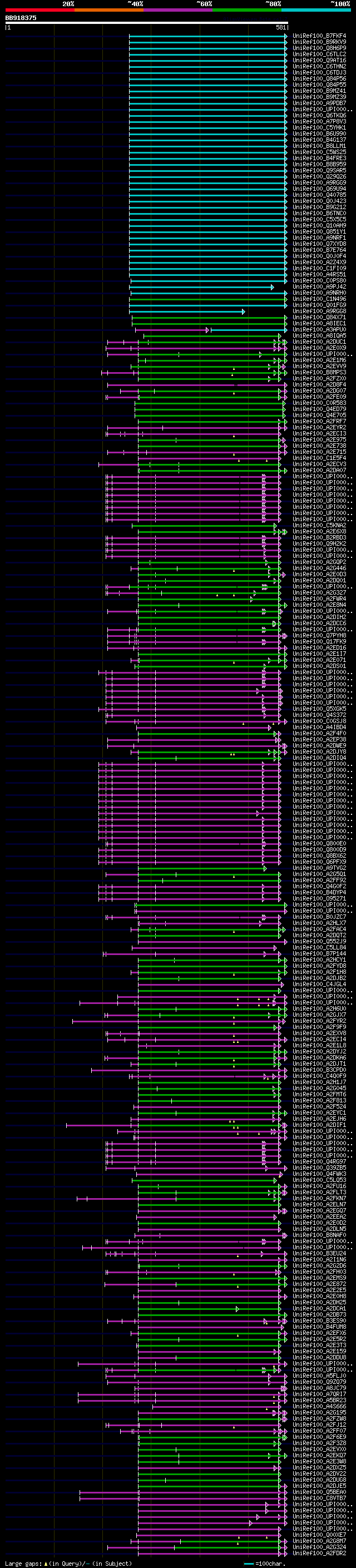The height and width of the screenshot is (1568, 356).
Task: Click the label UniRef100_Q17FK9
Action: coord(319,641)
